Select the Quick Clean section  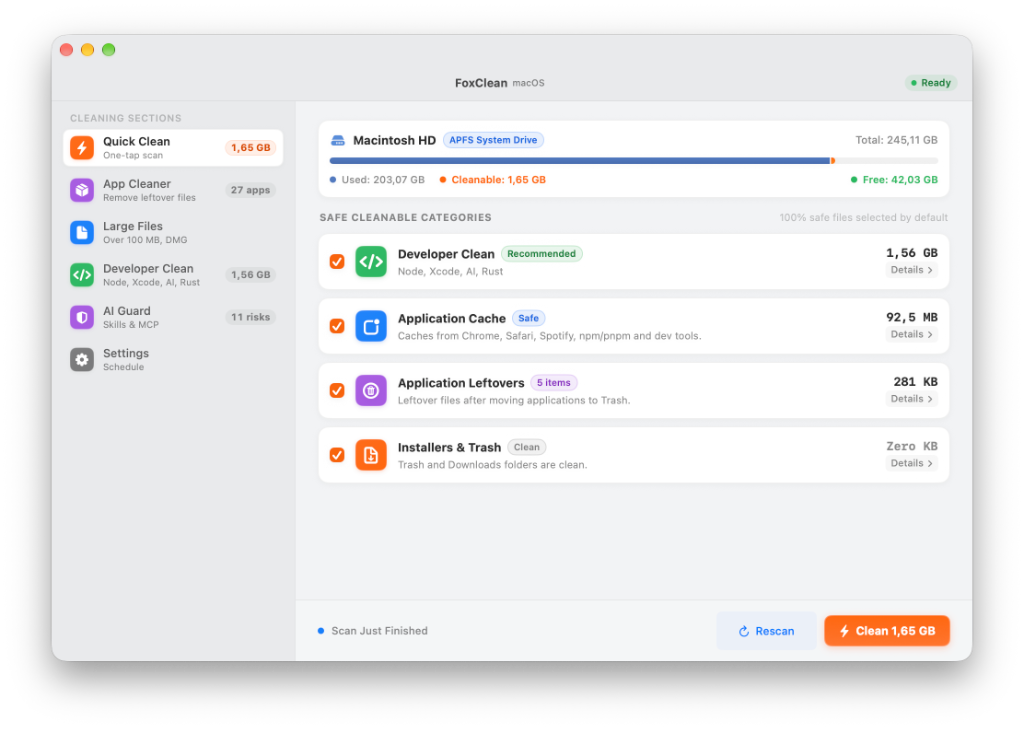coord(173,148)
